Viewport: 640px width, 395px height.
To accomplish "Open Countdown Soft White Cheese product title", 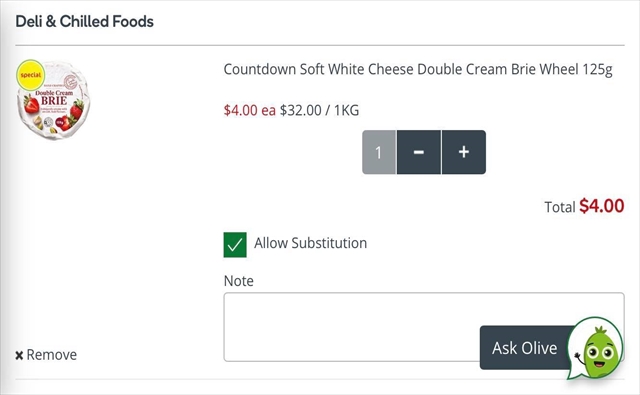I will click(x=418, y=70).
